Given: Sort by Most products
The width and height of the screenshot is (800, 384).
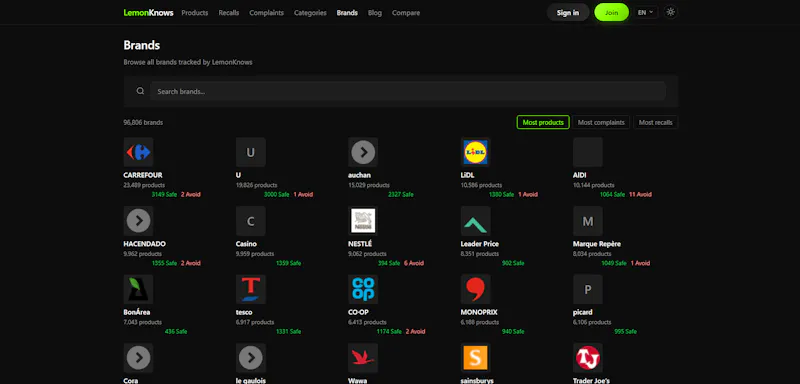Looking at the screenshot, I should click(x=543, y=122).
